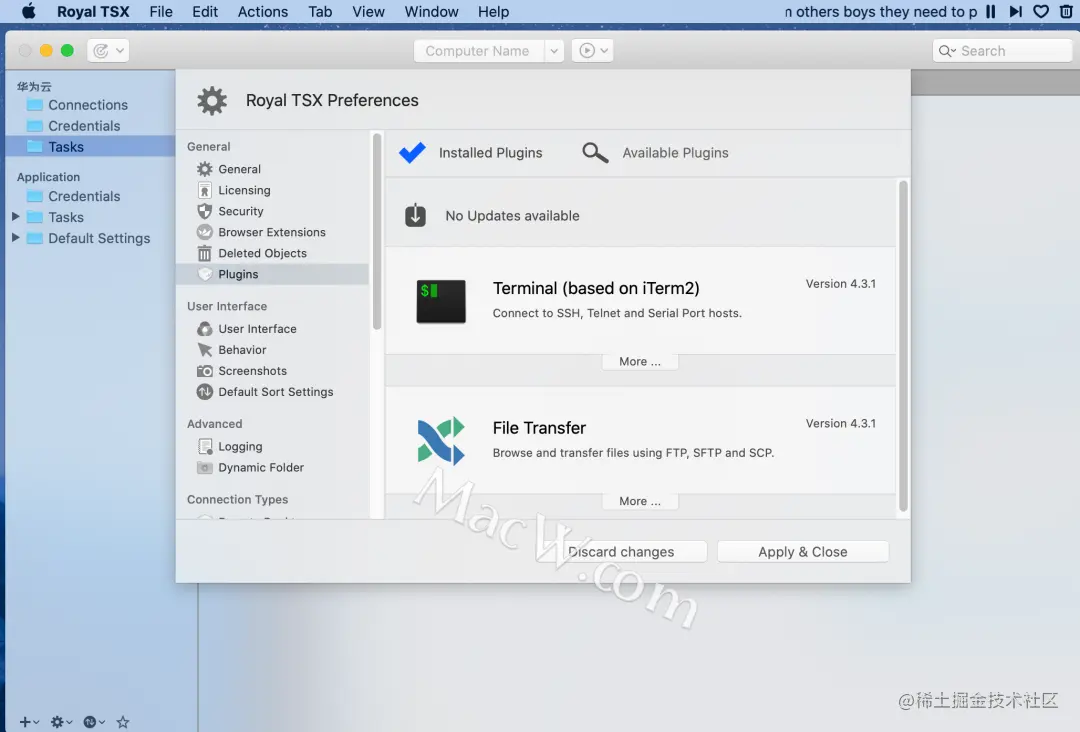Click the Logging icon

point(205,446)
